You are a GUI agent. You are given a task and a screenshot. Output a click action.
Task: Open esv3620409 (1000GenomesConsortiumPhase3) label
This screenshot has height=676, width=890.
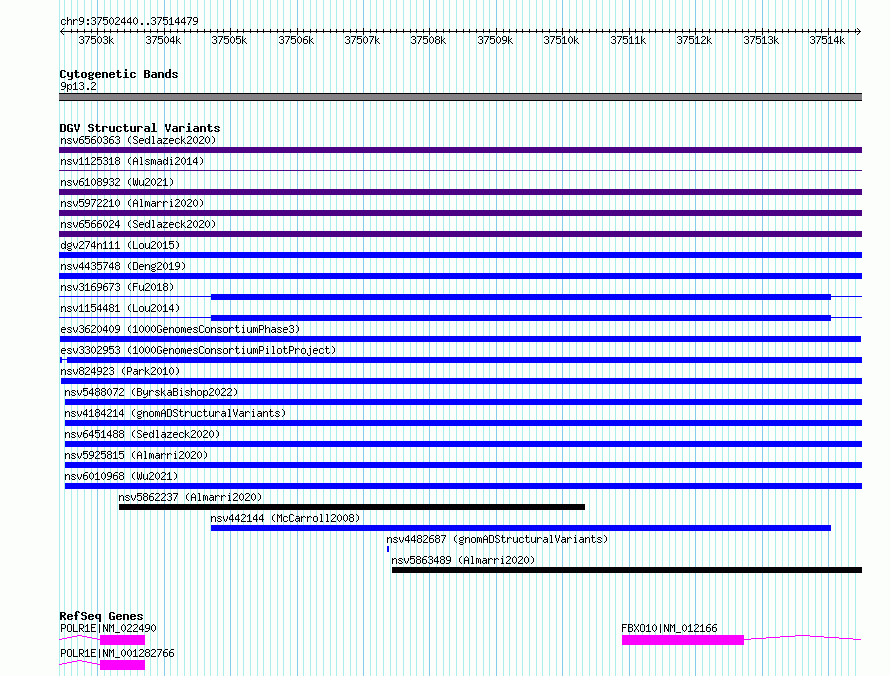click(x=180, y=329)
